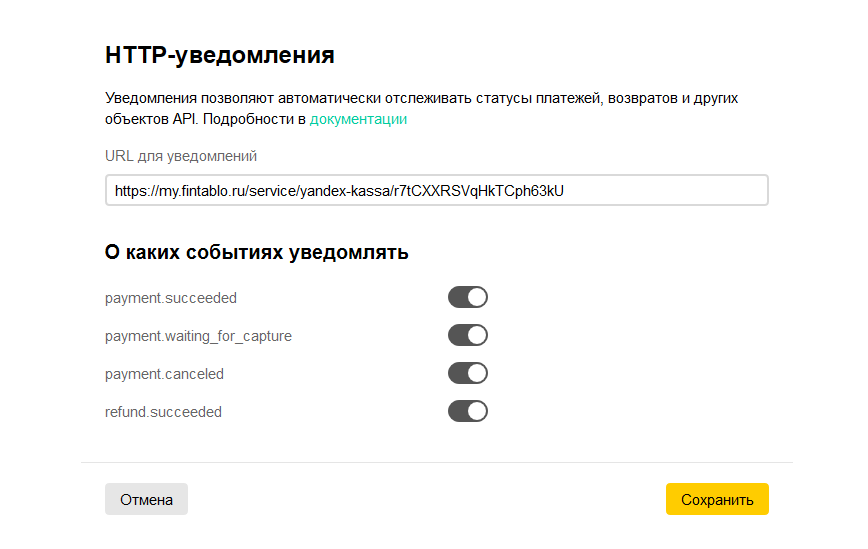
Task: Toggle the payment.succeeded notification switch
Action: pos(468,297)
